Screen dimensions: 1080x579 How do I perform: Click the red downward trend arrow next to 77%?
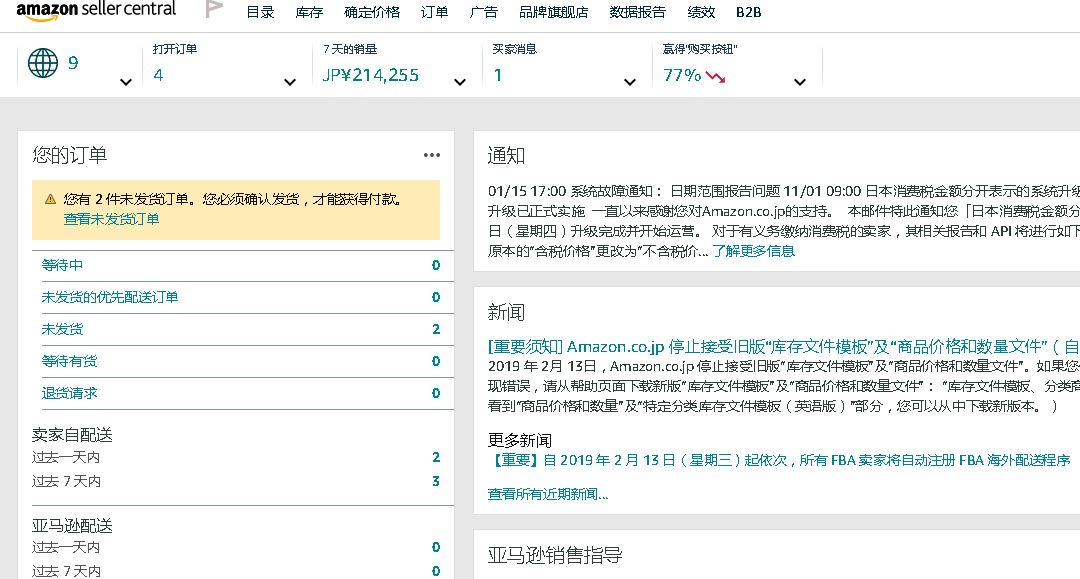tap(716, 76)
